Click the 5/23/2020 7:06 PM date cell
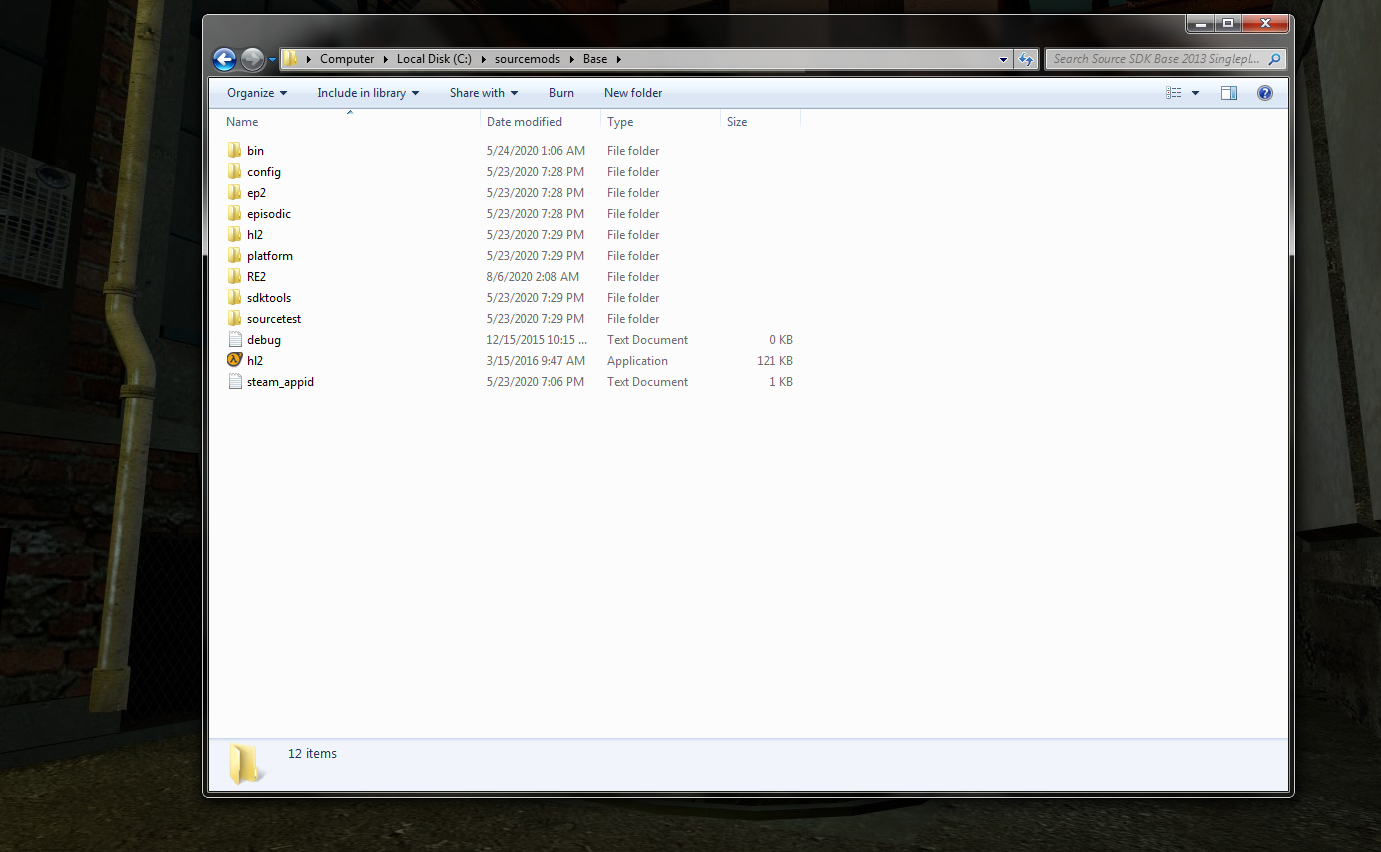 [536, 382]
